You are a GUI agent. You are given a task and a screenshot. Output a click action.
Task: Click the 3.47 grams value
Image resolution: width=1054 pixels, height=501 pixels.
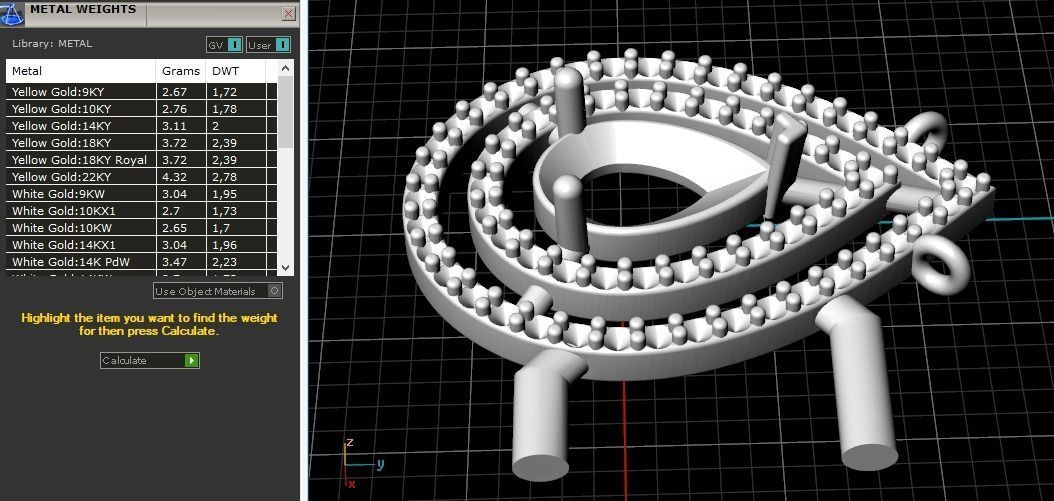click(x=174, y=262)
